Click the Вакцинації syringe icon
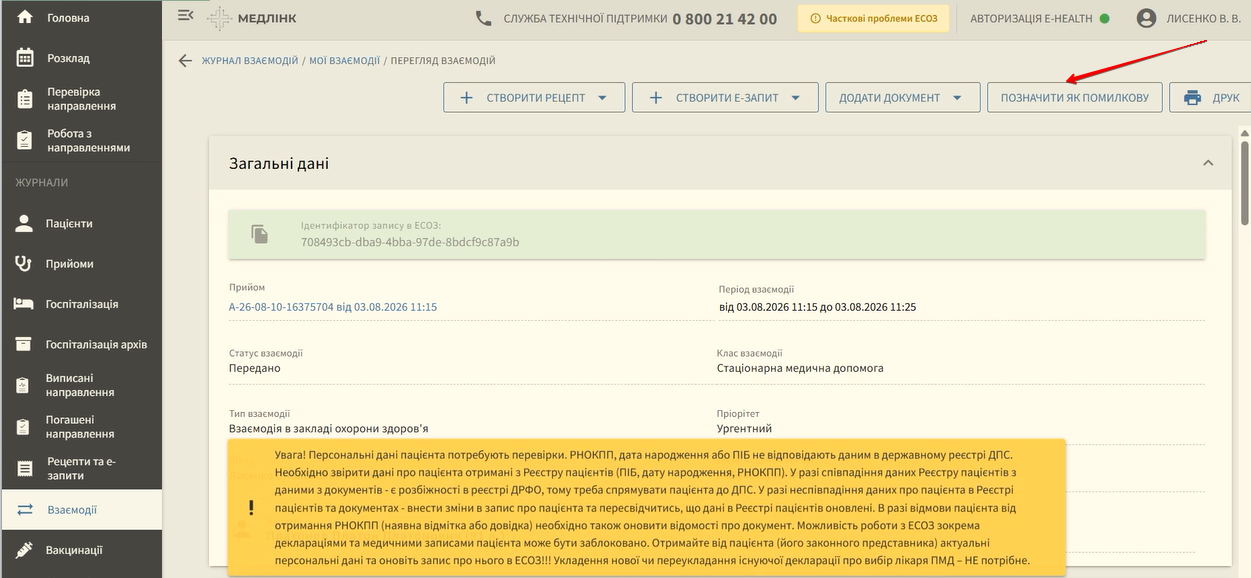This screenshot has height=578, width=1251. coord(24,550)
